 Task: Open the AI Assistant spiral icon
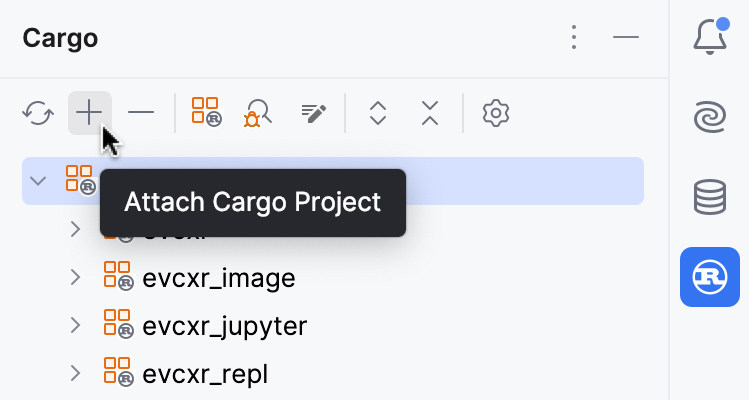(x=709, y=116)
